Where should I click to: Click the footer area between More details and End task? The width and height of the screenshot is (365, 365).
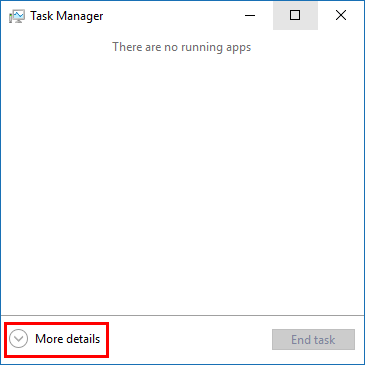tap(190, 340)
